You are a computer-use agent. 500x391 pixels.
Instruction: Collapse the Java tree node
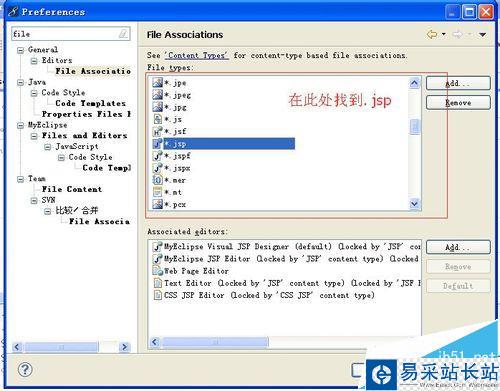(21, 82)
